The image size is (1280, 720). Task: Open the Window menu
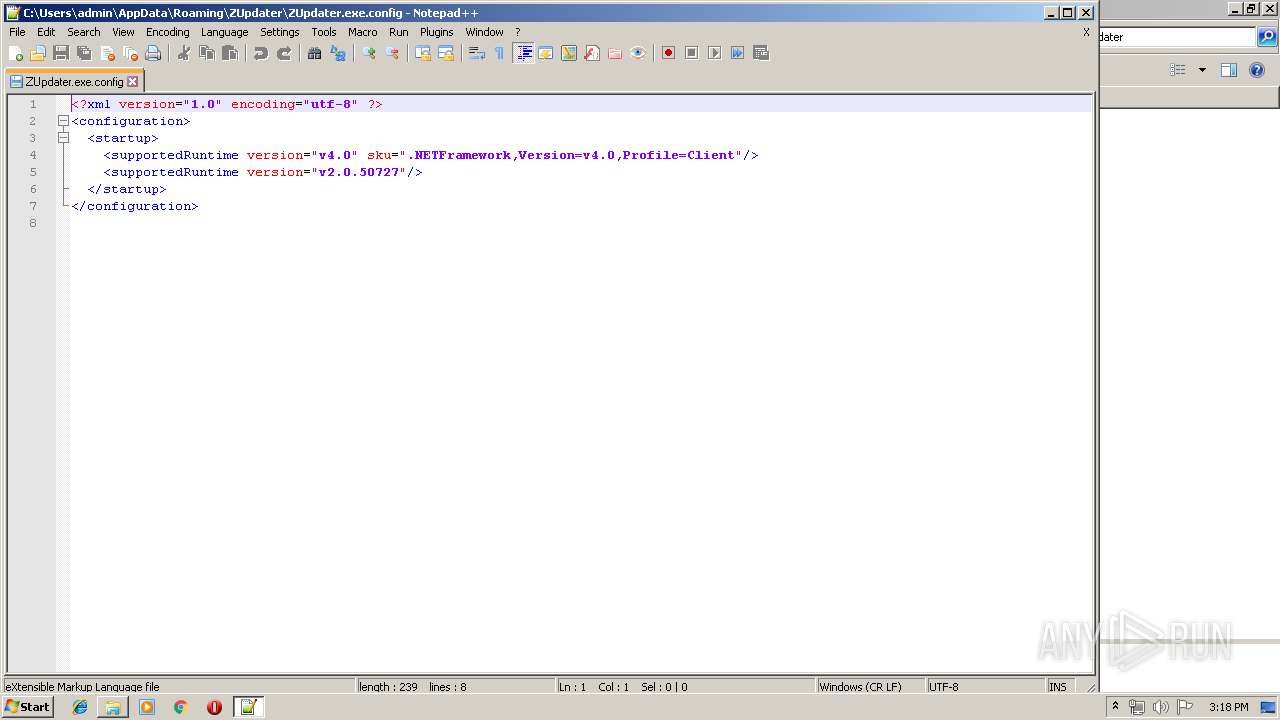[484, 32]
